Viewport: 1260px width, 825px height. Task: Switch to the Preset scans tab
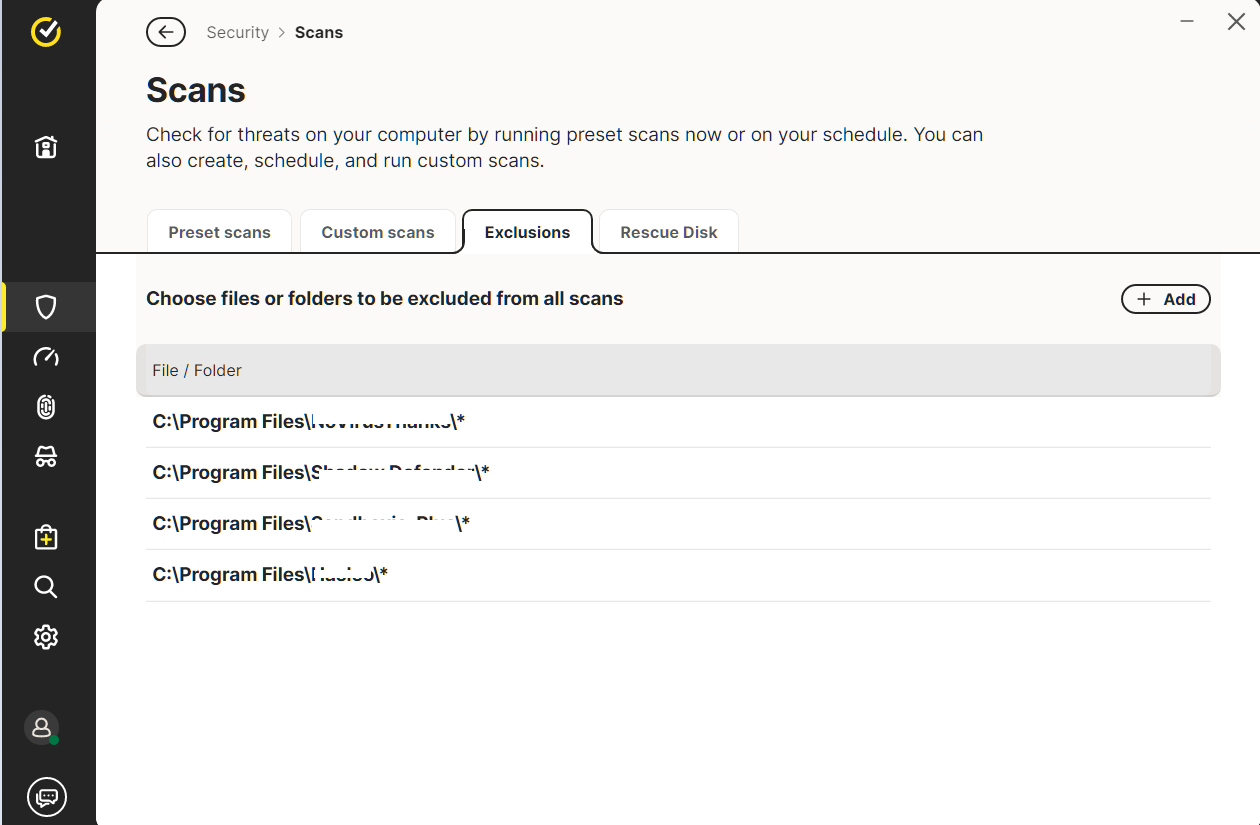point(219,232)
